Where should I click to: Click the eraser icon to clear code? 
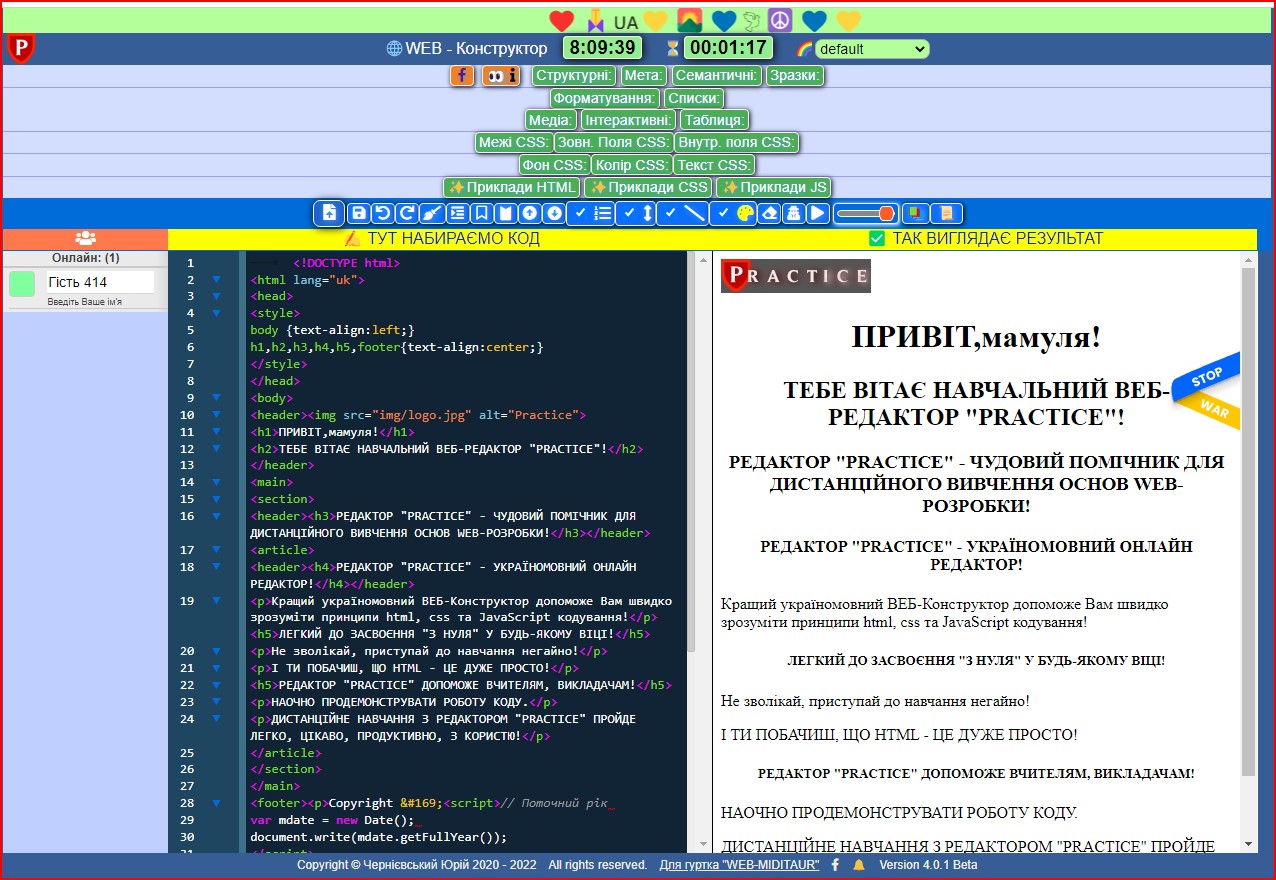point(769,213)
